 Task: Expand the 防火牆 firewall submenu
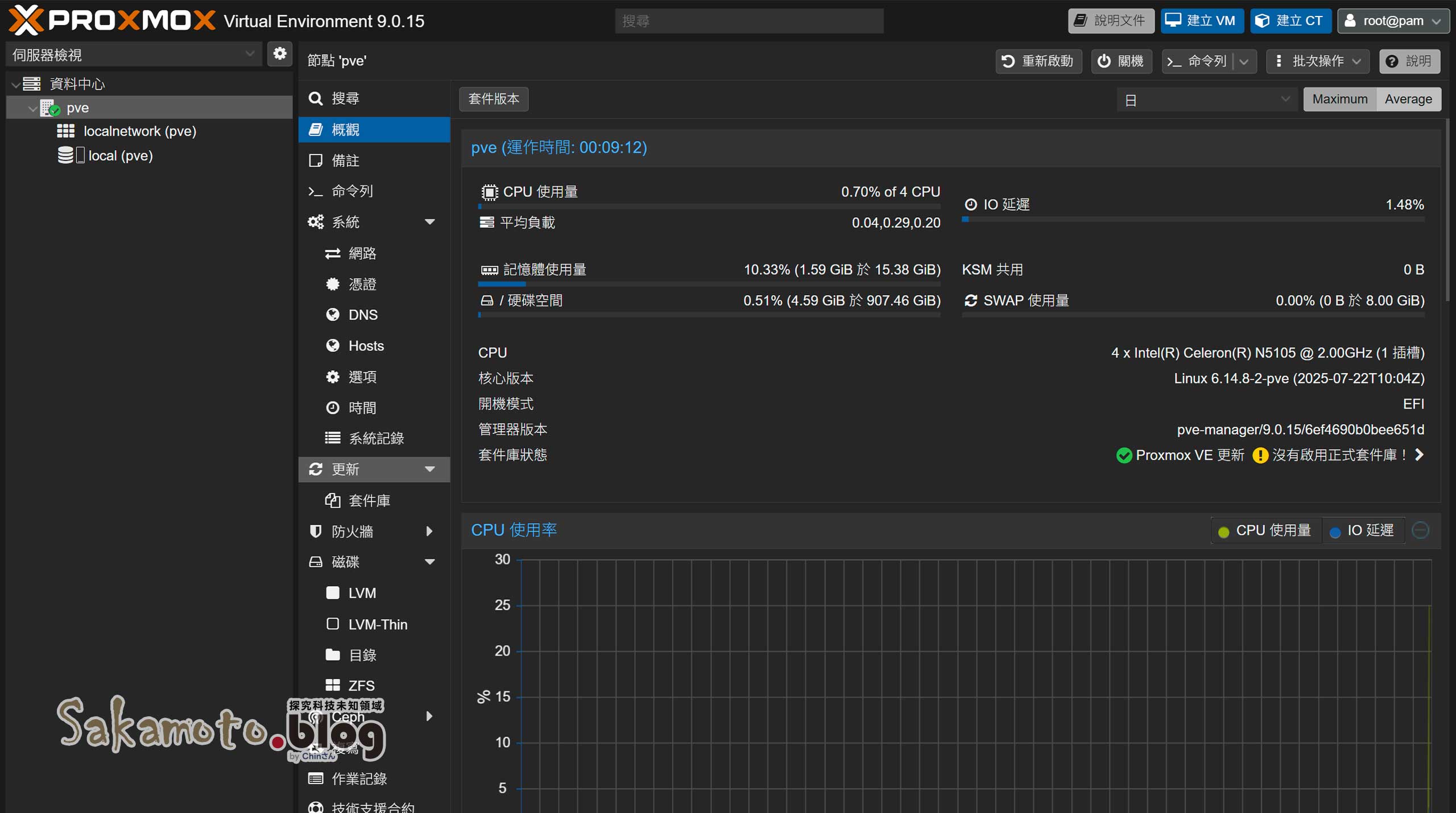pyautogui.click(x=429, y=531)
